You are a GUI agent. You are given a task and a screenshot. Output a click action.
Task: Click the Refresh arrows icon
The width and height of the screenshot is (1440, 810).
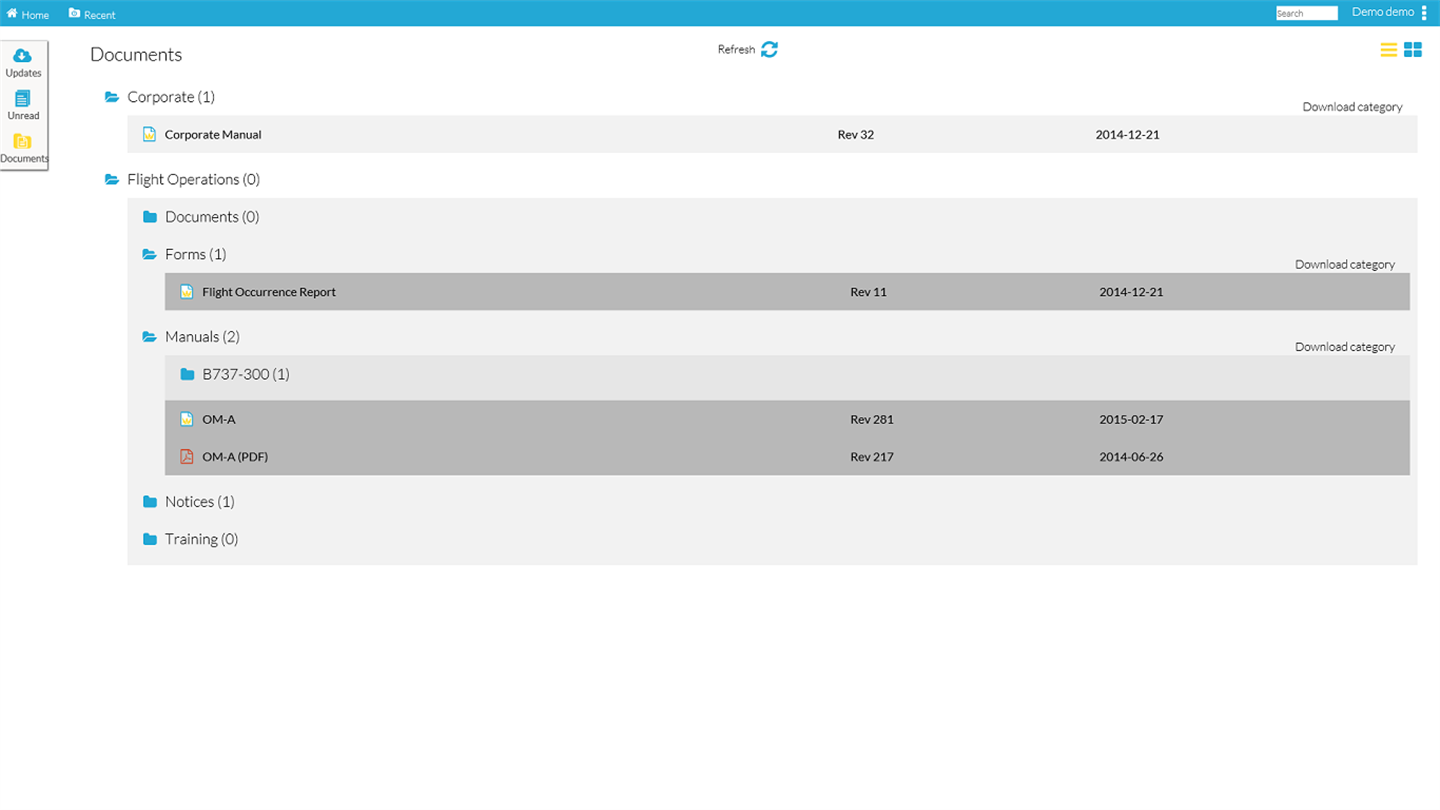[769, 49]
